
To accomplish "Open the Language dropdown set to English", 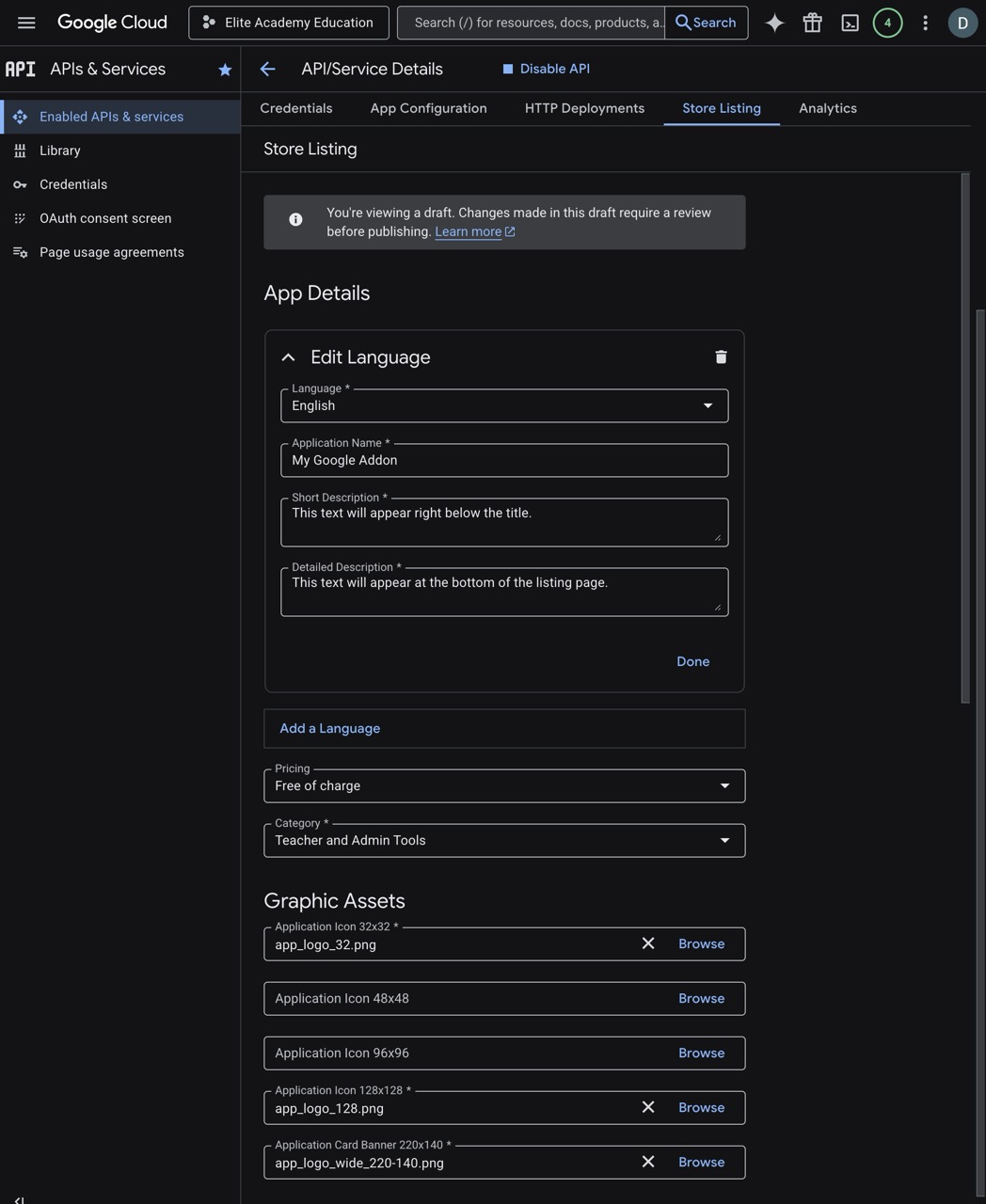I will [504, 405].
